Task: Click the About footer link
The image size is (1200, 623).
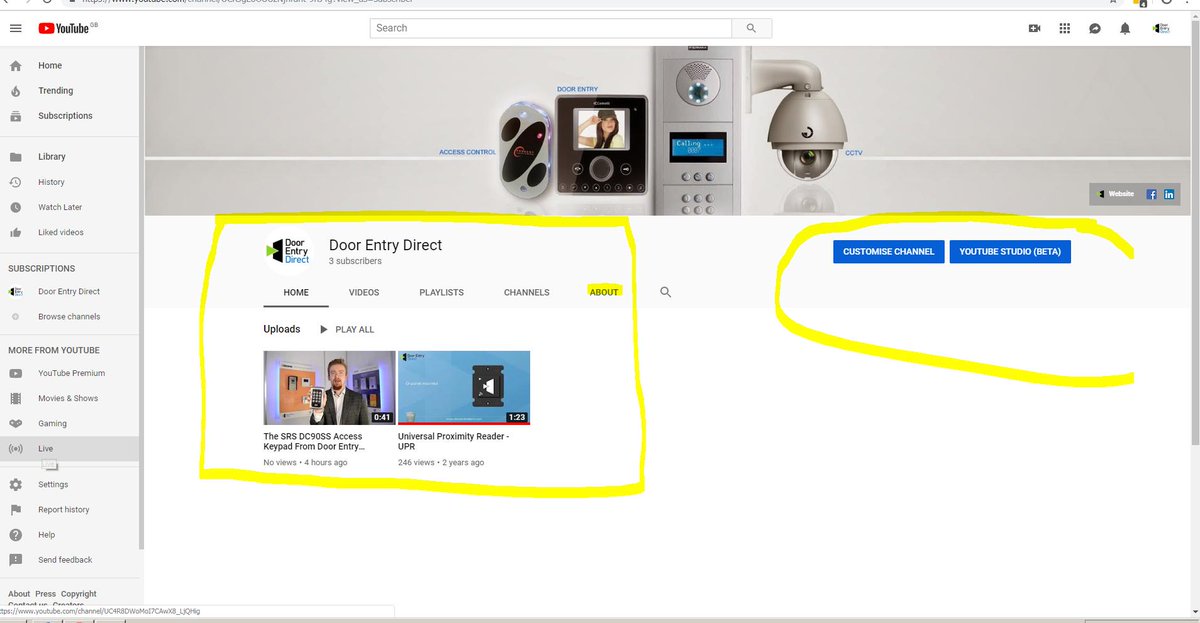Action: pos(19,594)
